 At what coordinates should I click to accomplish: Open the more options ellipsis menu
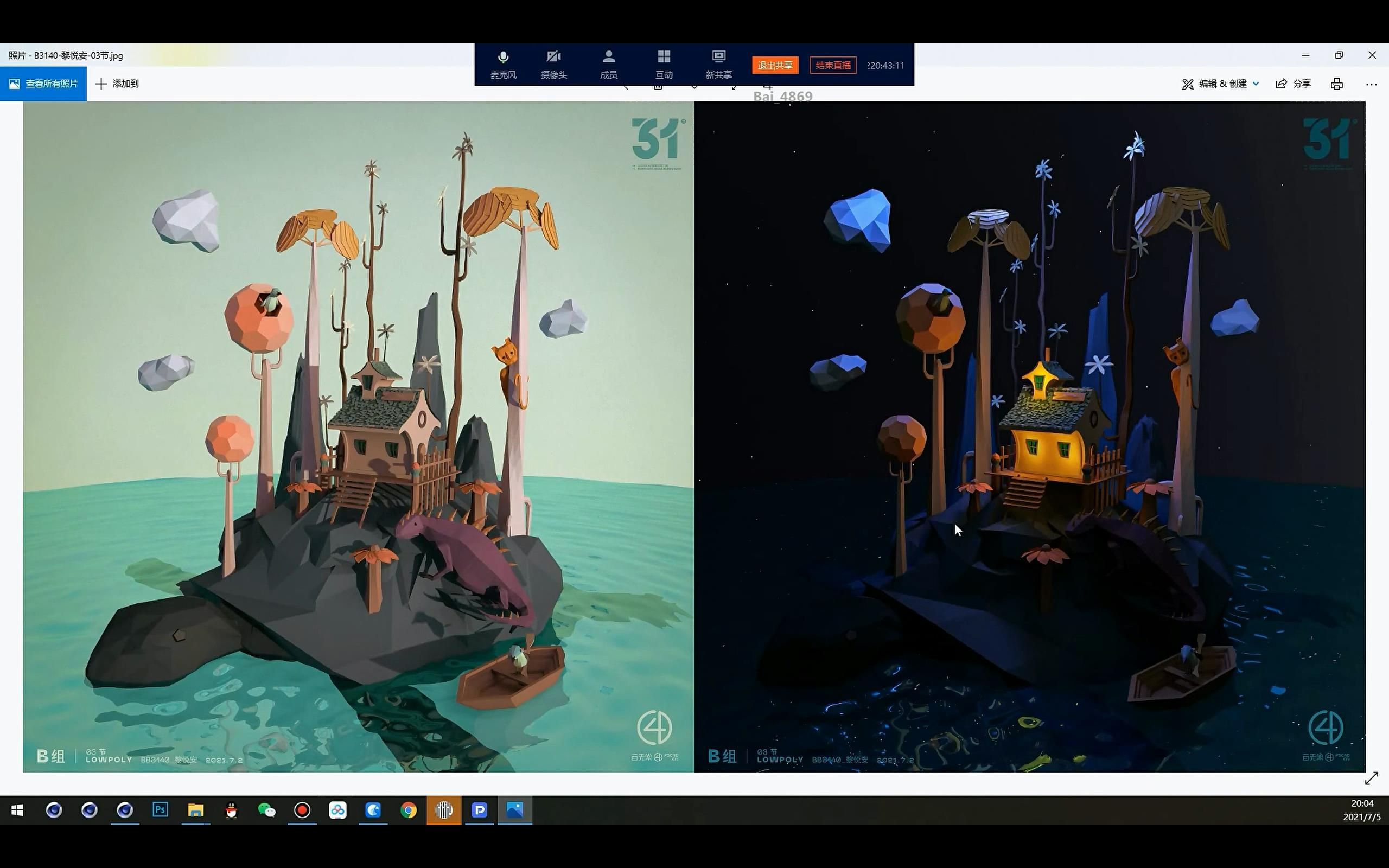click(x=1371, y=84)
